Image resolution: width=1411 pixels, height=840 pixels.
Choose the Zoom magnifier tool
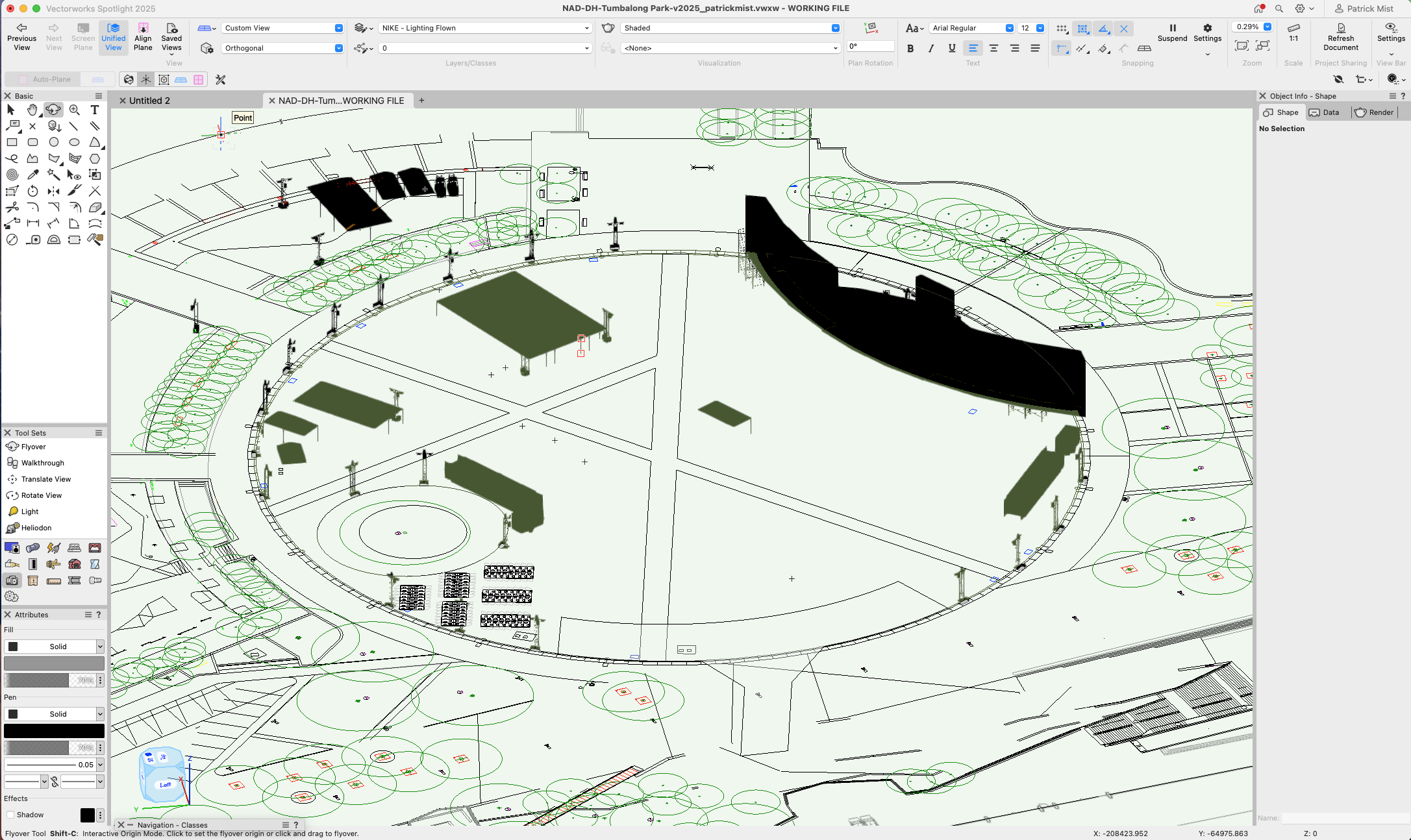pyautogui.click(x=74, y=110)
